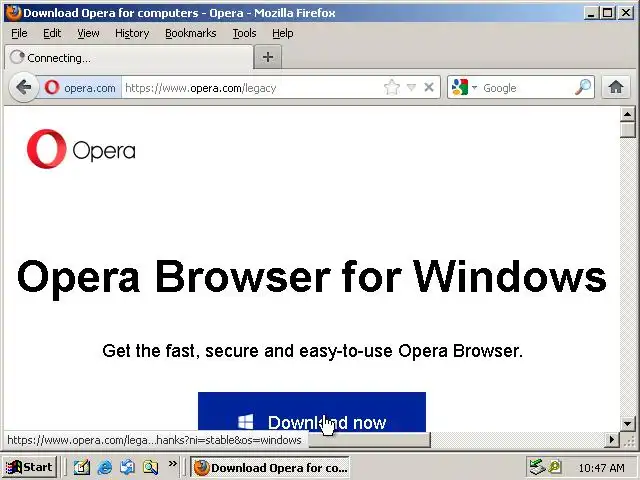Click the Download Opera taskbar button
Screen dimensions: 640x480
pos(270,467)
